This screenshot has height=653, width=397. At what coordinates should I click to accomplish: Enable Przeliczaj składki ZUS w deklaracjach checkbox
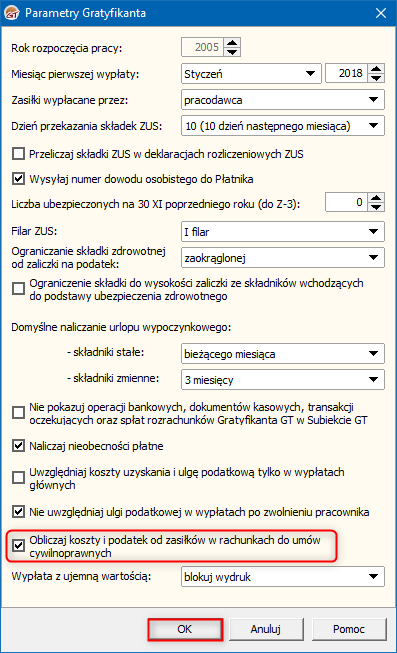(18, 154)
